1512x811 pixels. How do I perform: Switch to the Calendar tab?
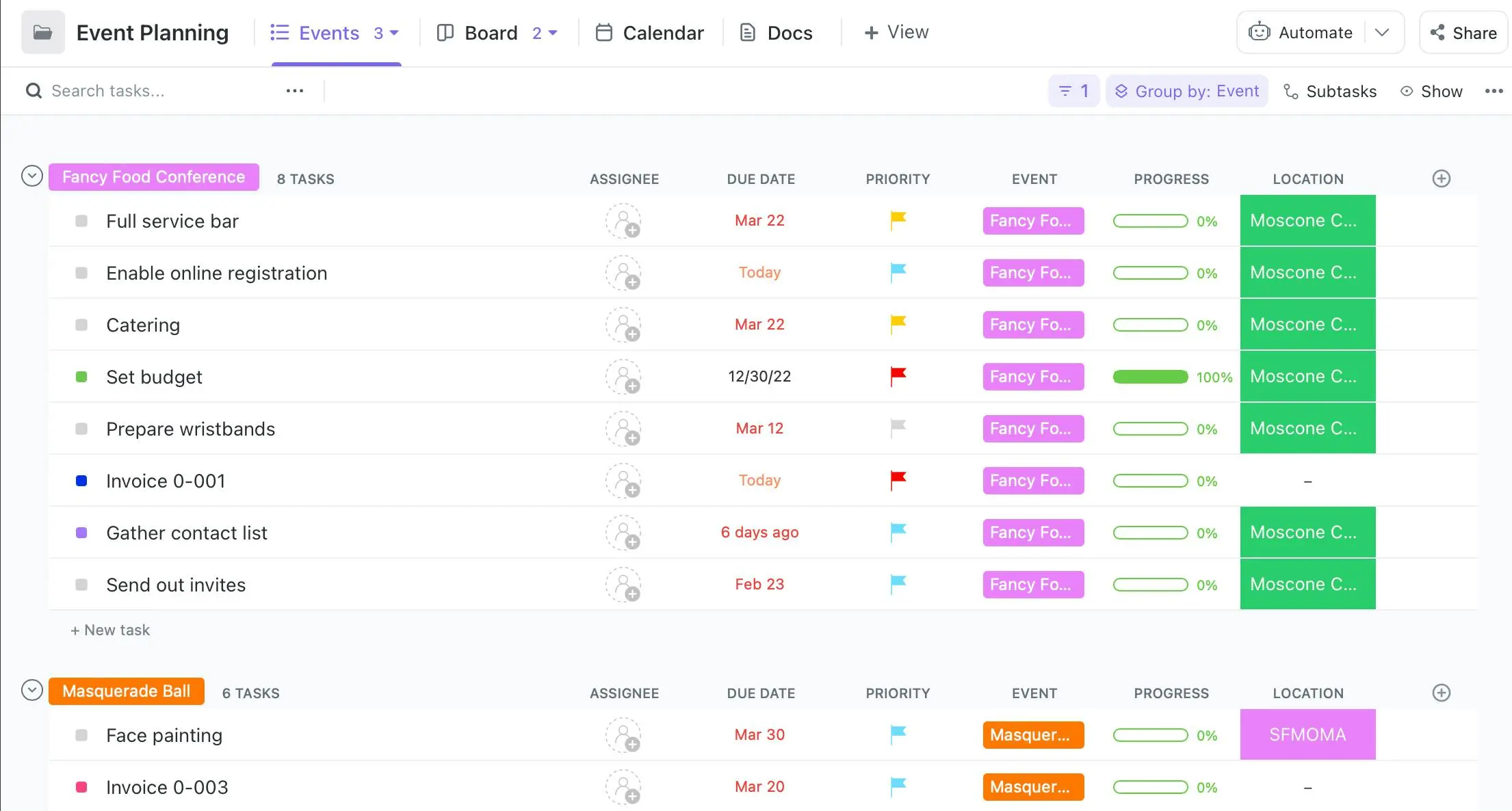[x=649, y=33]
